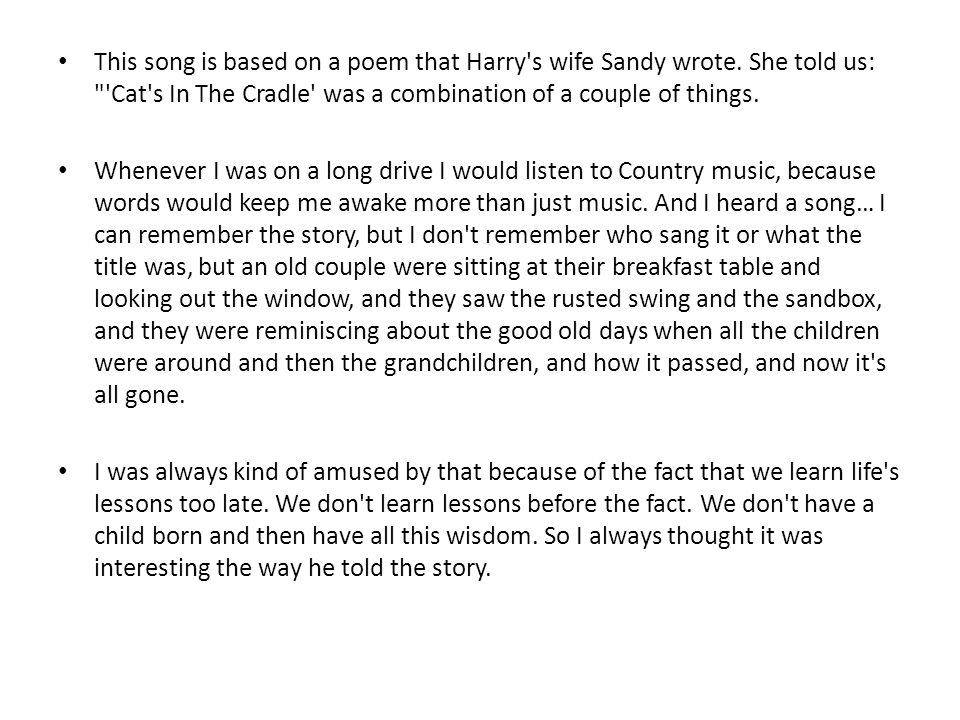Click the third bullet point marker
This screenshot has height=720, width=960.
62,471
